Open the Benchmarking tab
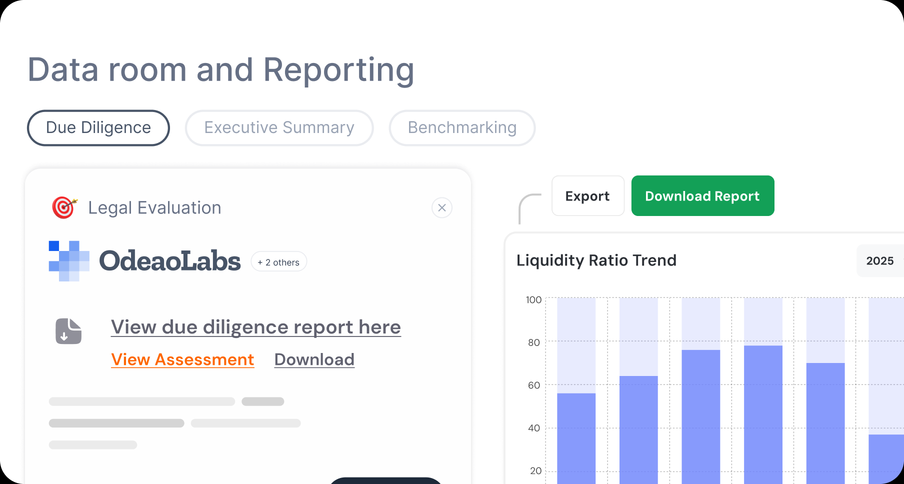904x484 pixels. [x=462, y=127]
